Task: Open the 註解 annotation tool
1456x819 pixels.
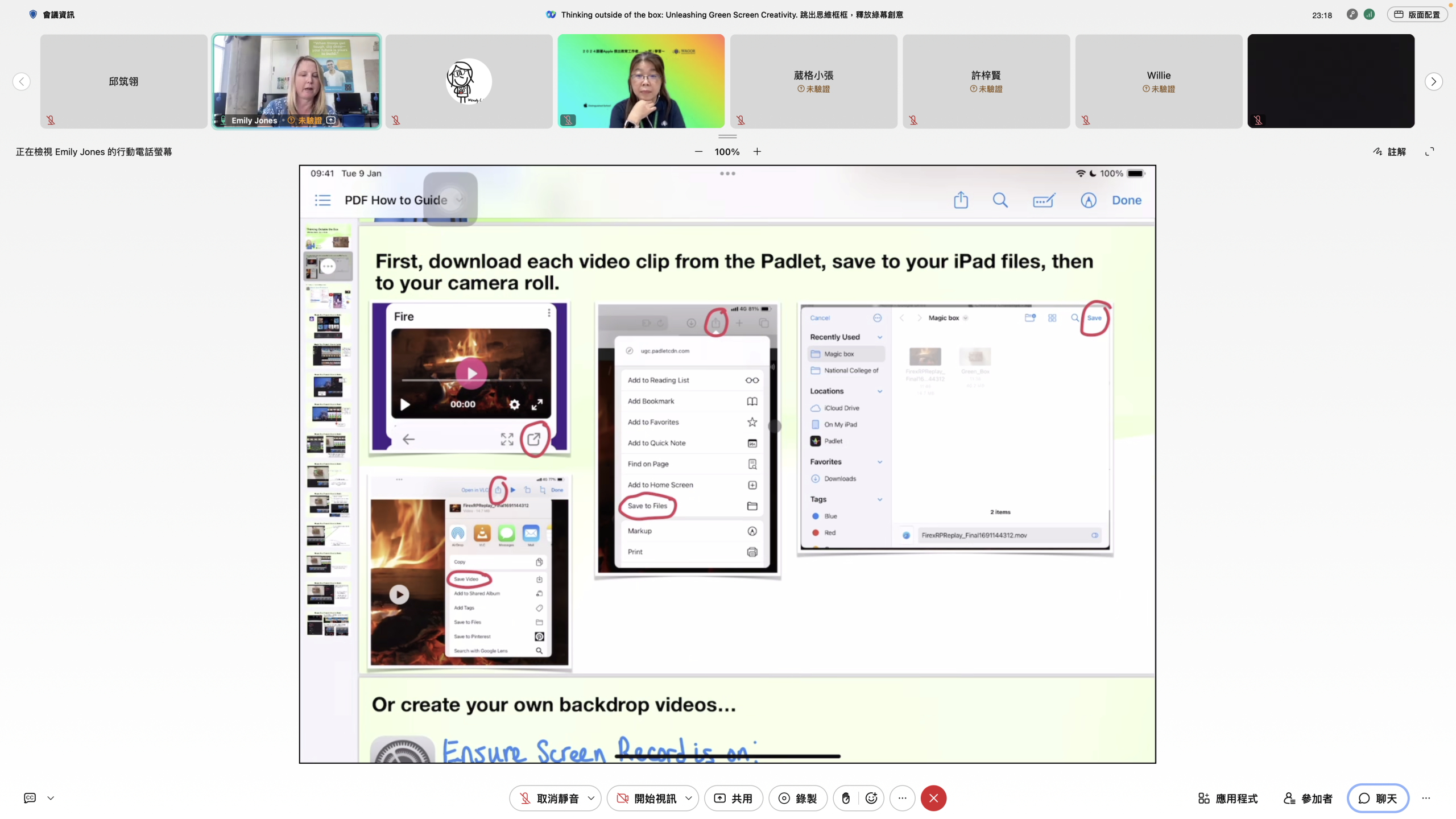Action: pos(1389,152)
